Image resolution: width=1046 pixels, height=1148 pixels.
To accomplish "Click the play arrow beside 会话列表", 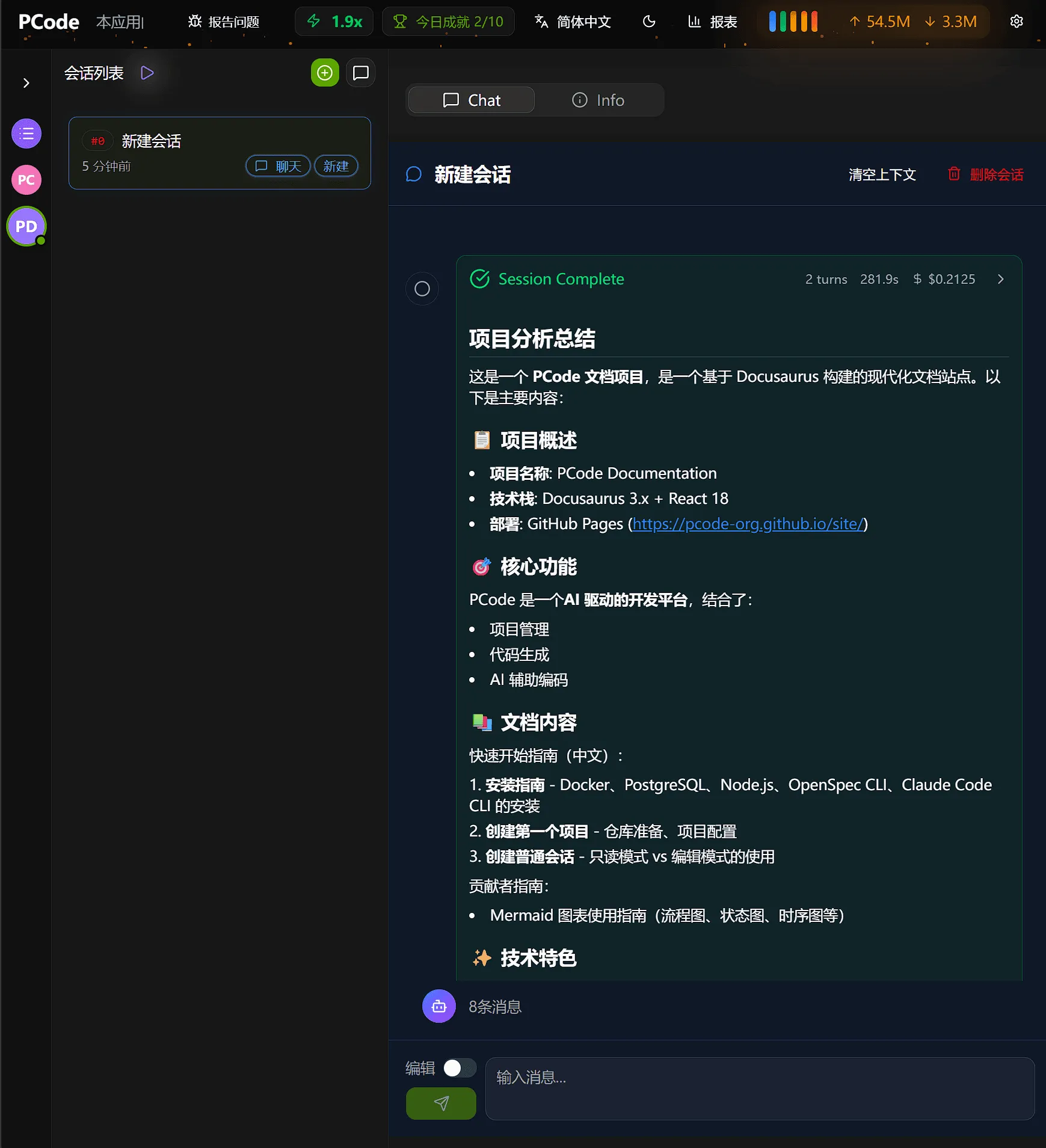I will [146, 72].
